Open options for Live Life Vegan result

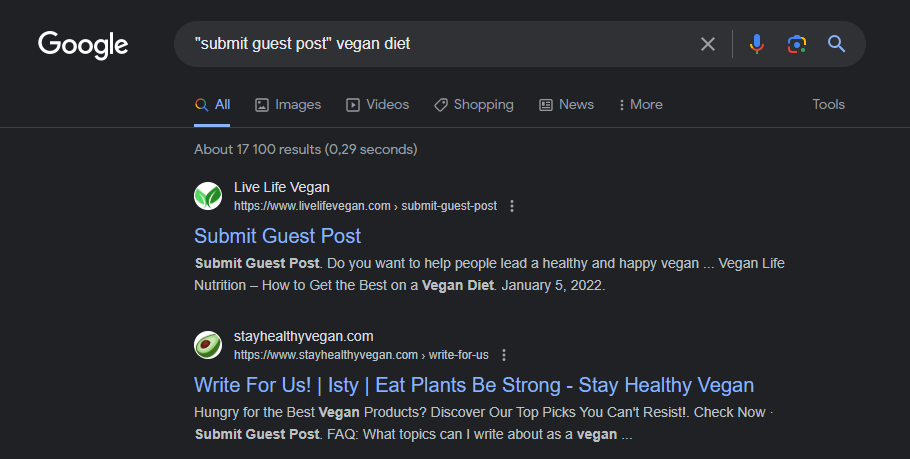click(x=512, y=206)
